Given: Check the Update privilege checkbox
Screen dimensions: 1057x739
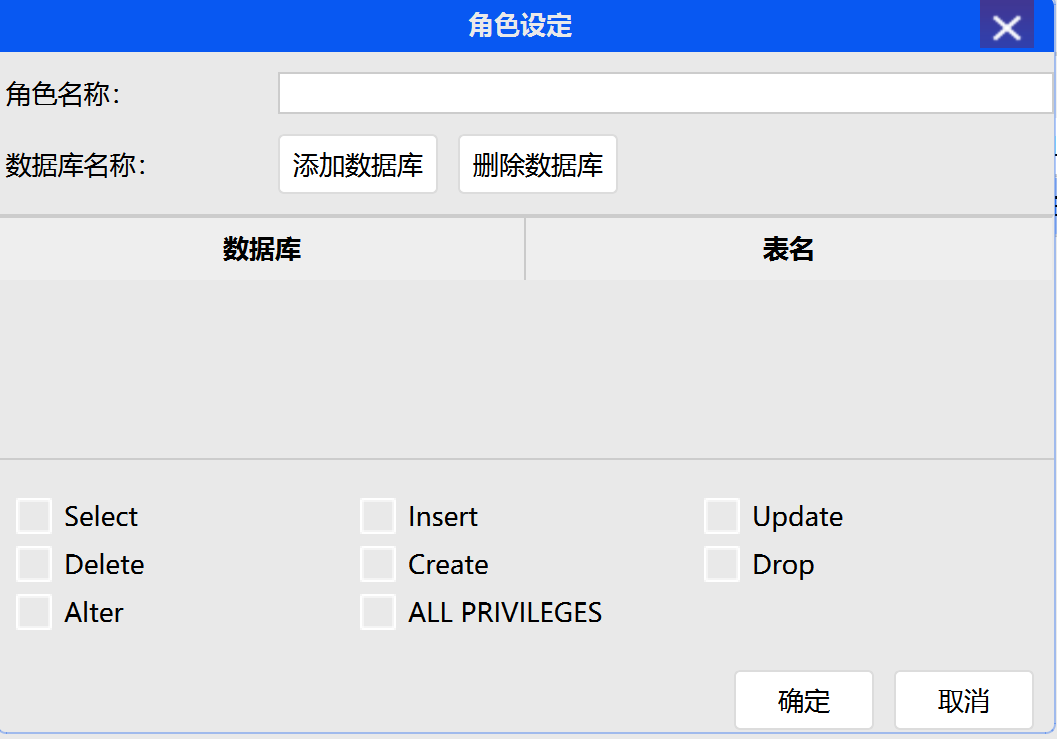Looking at the screenshot, I should [722, 516].
